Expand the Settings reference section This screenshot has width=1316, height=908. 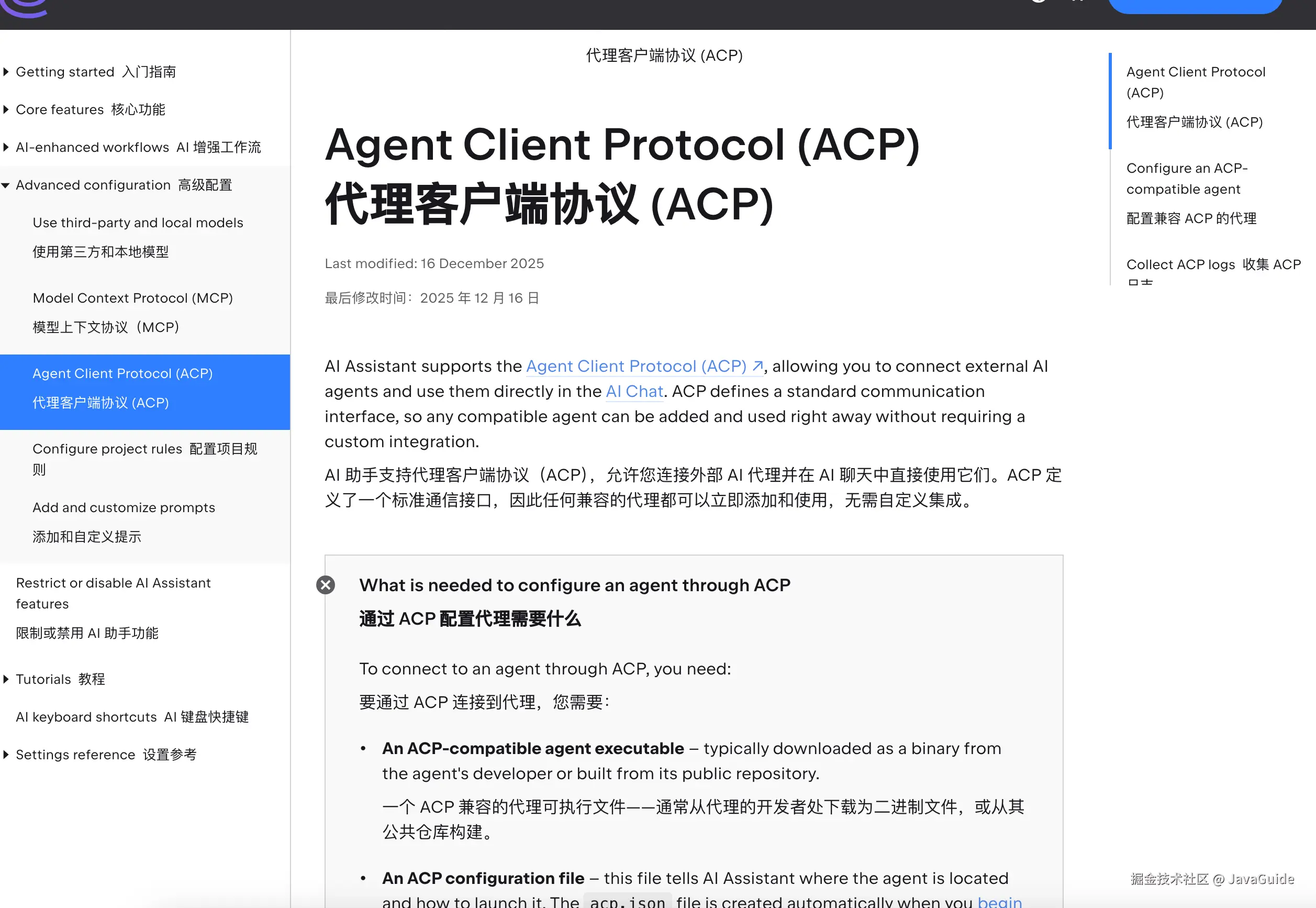6,755
